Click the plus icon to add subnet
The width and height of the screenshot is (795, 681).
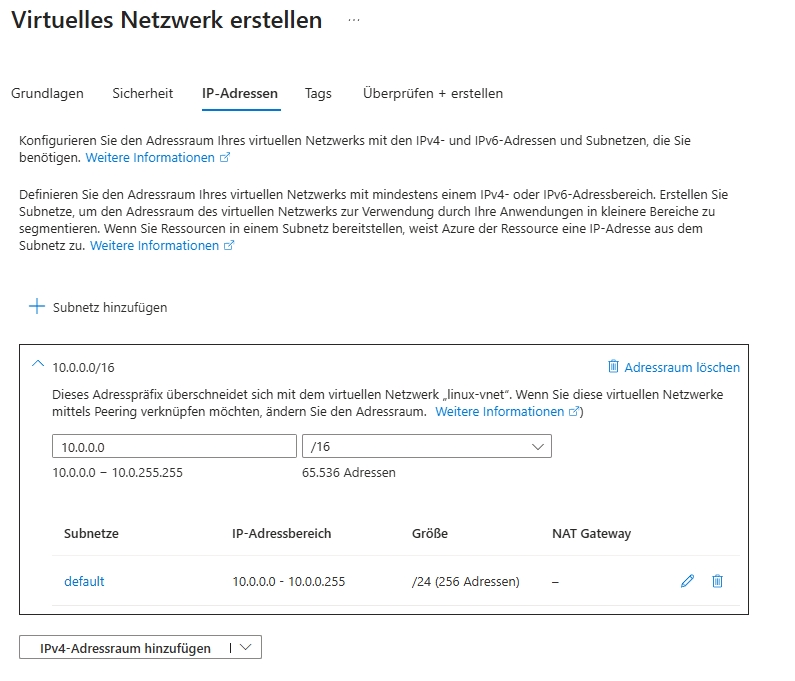point(37,307)
